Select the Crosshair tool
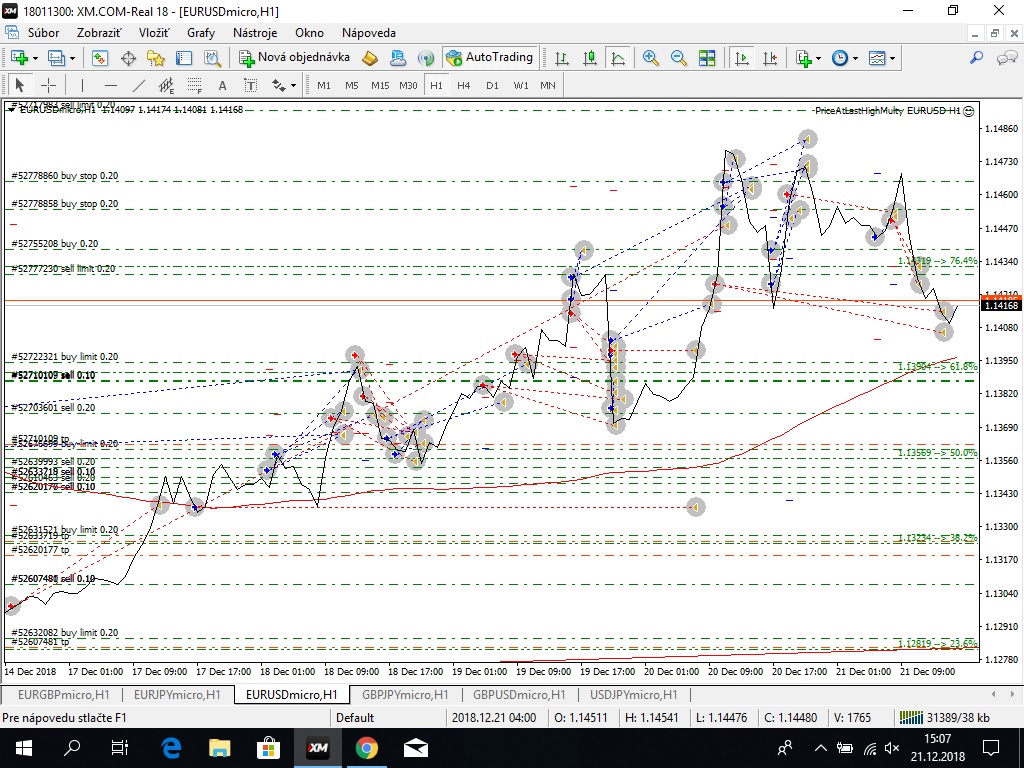 48,86
